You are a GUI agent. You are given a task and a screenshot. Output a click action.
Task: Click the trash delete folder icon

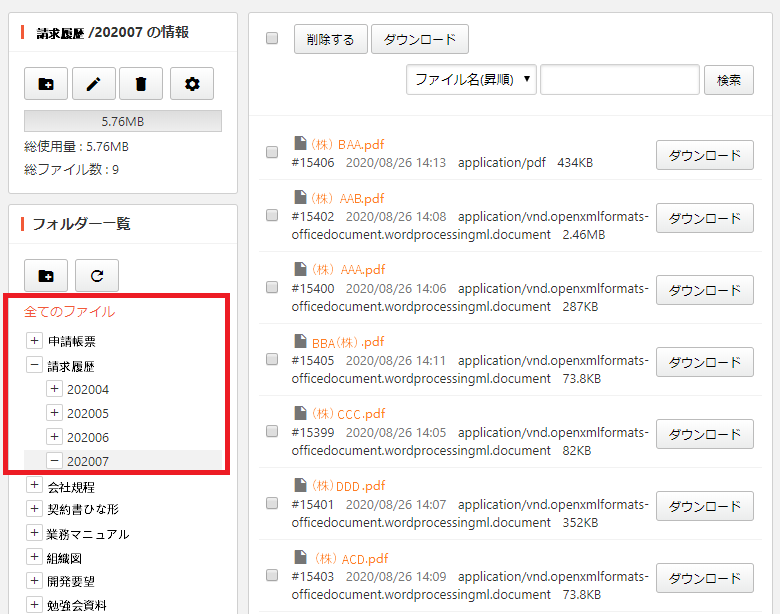141,85
